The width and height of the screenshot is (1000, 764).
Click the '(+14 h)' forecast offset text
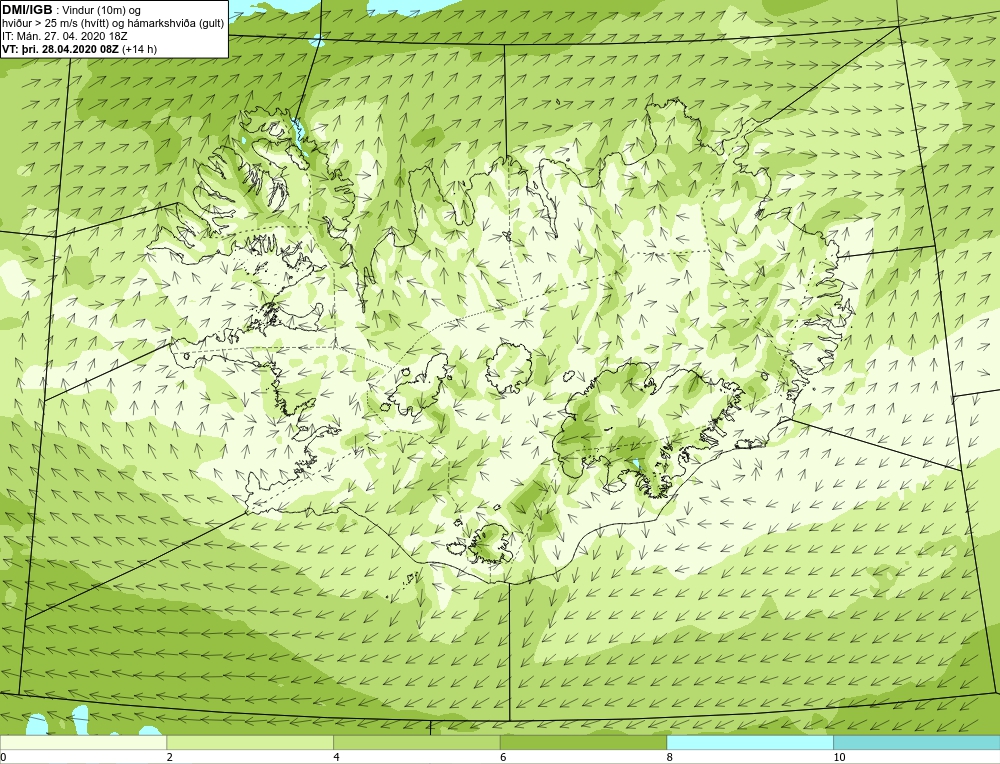tap(140, 49)
